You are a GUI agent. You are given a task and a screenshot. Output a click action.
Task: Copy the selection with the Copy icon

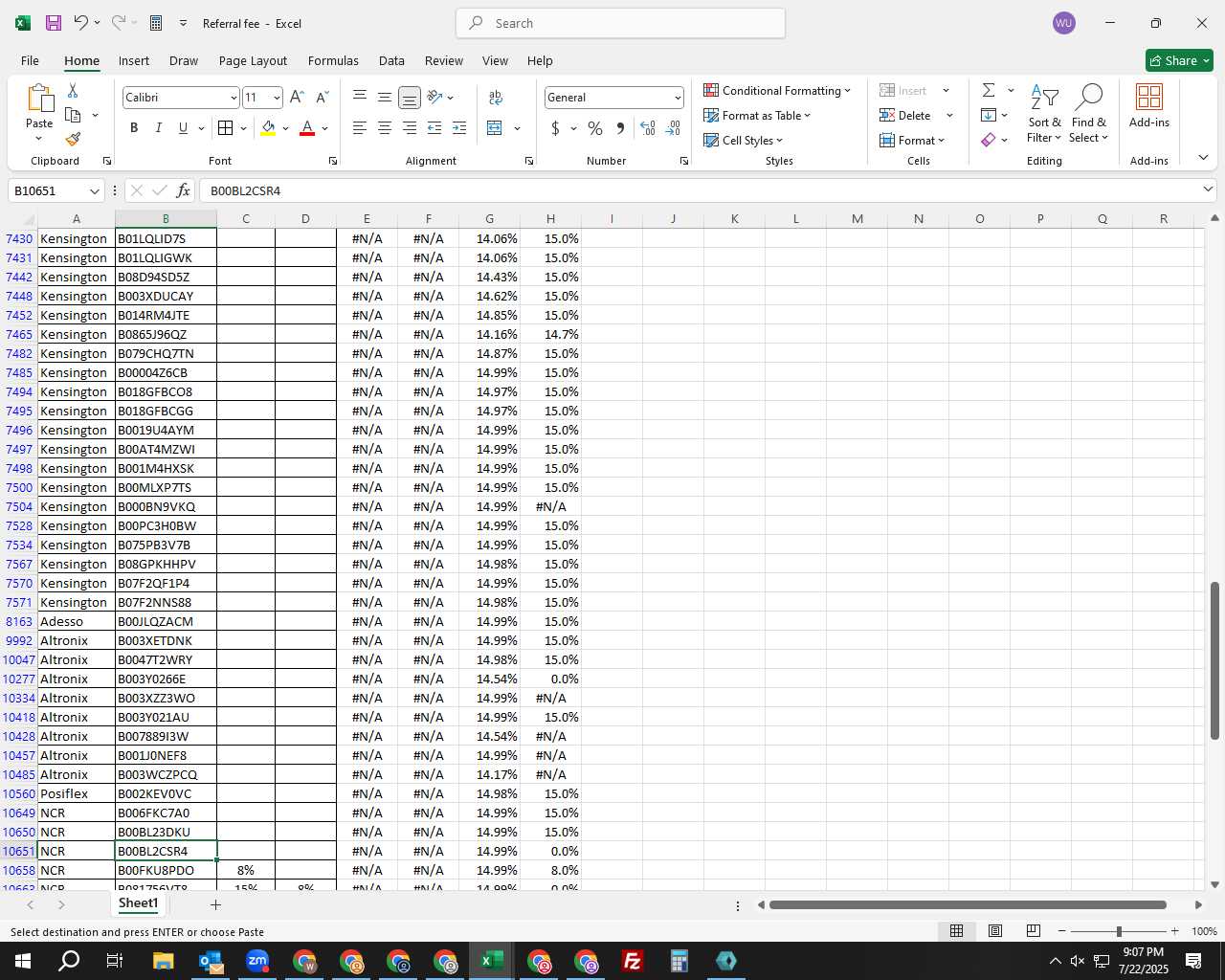pos(73,115)
